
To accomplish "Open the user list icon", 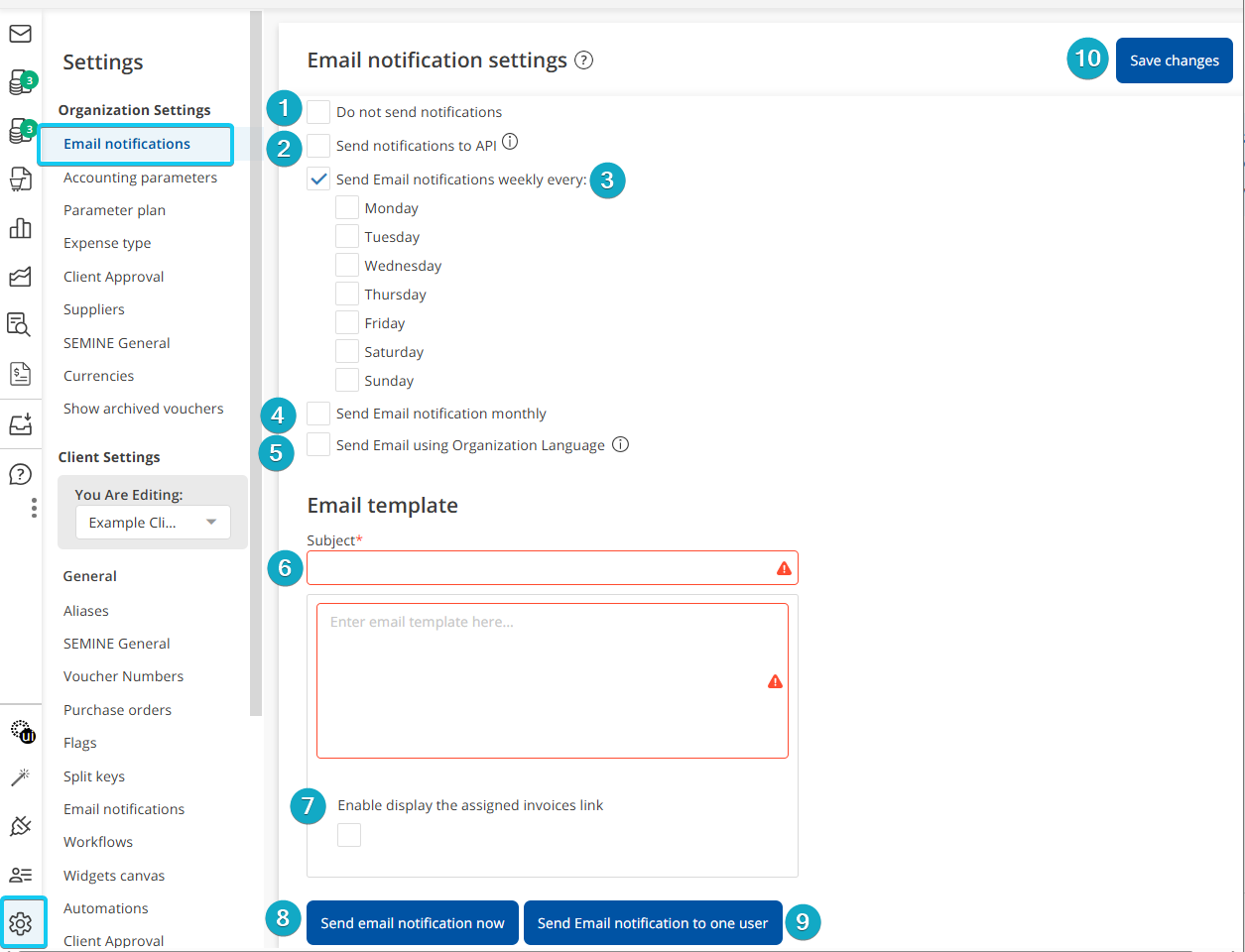I will click(x=20, y=875).
